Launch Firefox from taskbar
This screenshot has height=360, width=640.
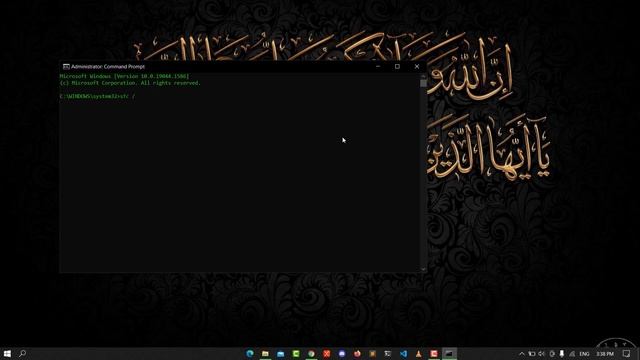pos(357,353)
